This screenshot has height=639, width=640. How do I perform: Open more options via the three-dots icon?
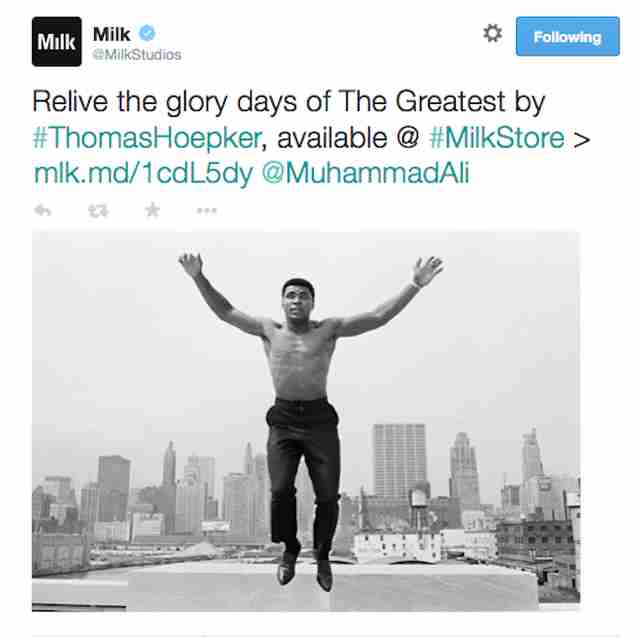[207, 211]
